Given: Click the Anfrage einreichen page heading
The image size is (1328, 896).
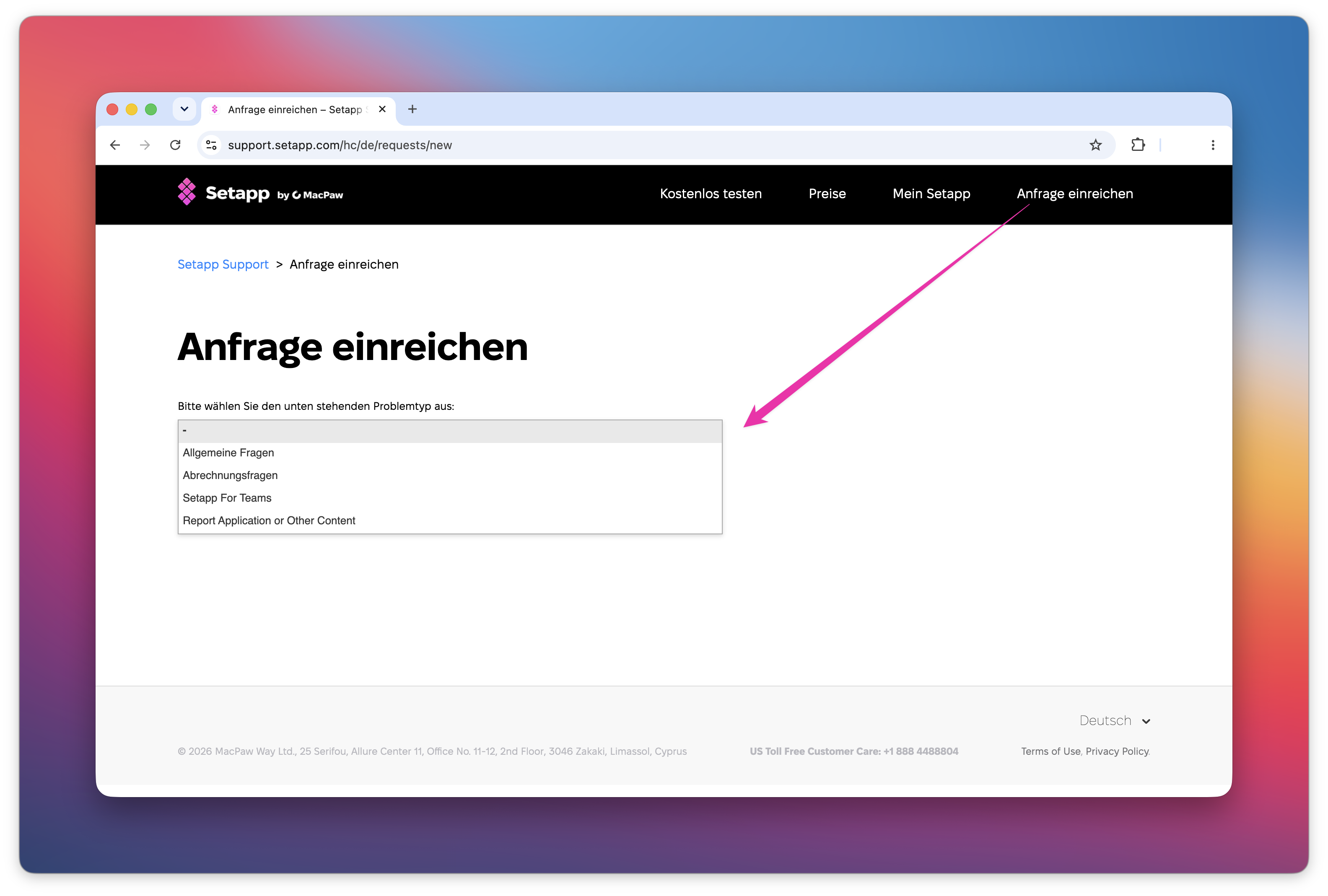Looking at the screenshot, I should coord(353,347).
